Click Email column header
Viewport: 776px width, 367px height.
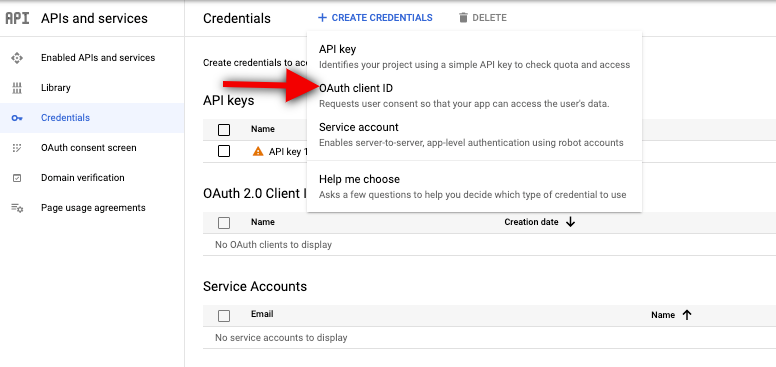coord(262,314)
